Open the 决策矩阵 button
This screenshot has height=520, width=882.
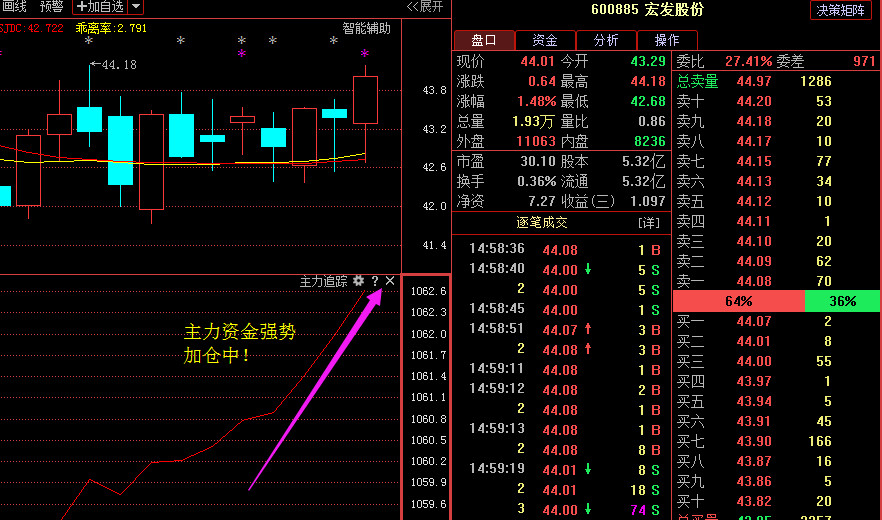tap(841, 10)
